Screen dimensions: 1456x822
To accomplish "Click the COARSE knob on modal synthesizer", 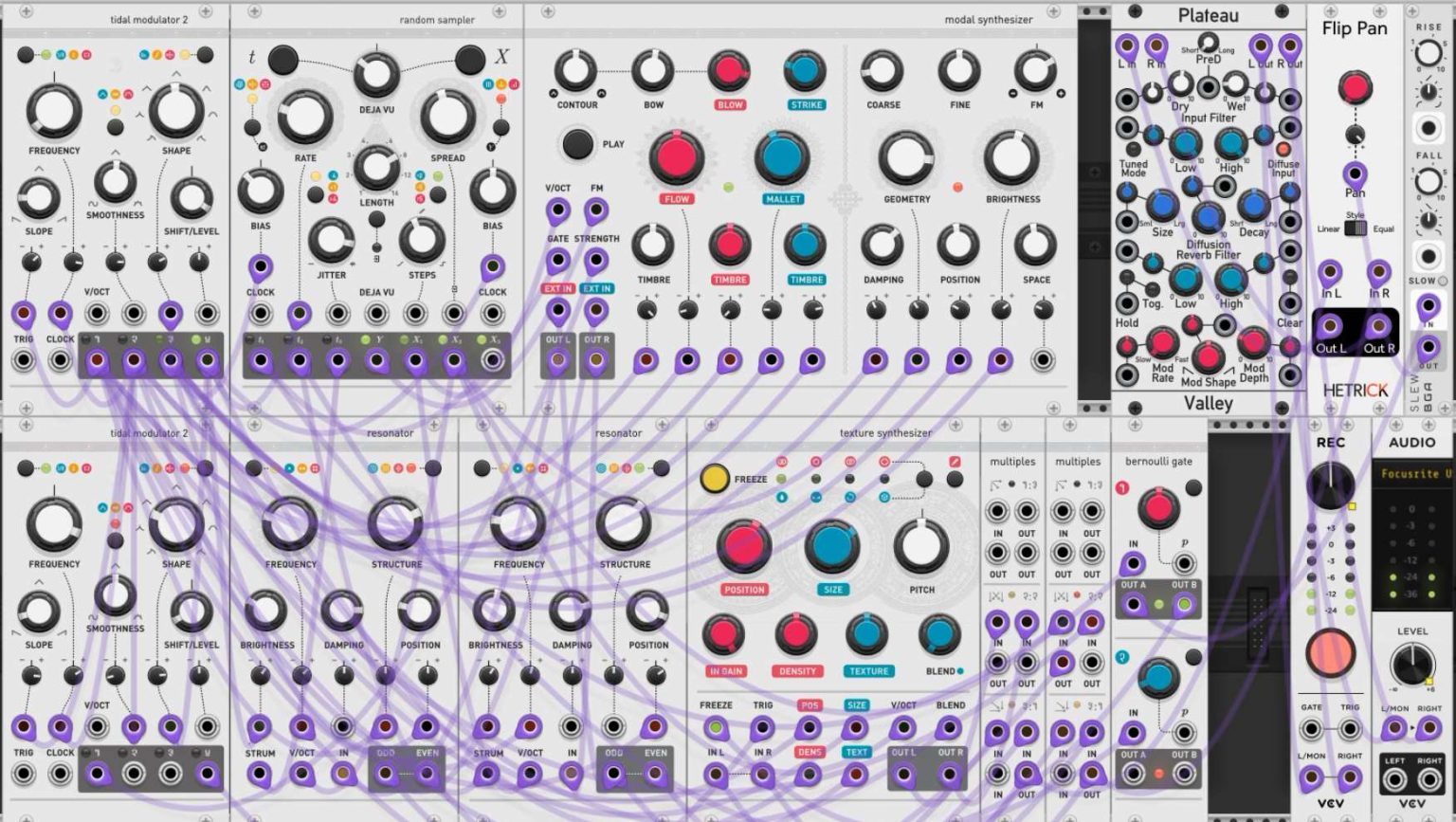I will [881, 71].
